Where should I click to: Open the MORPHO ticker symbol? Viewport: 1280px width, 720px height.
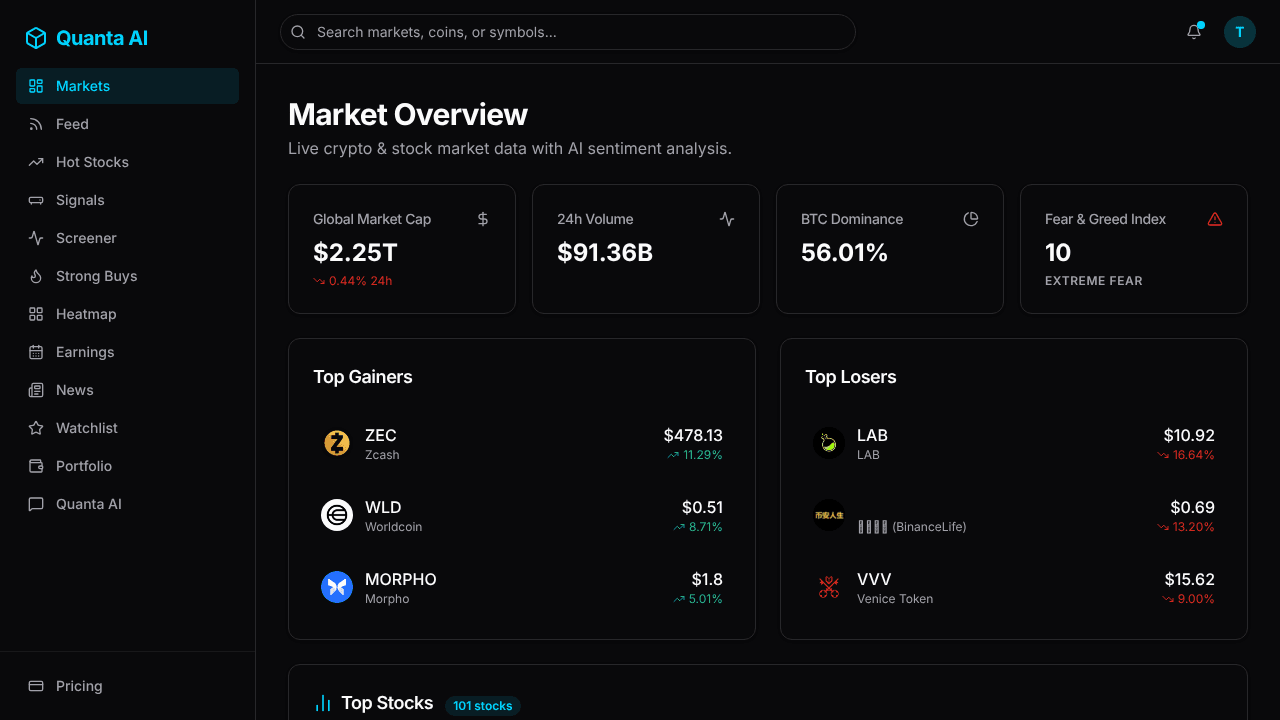[x=401, y=580]
